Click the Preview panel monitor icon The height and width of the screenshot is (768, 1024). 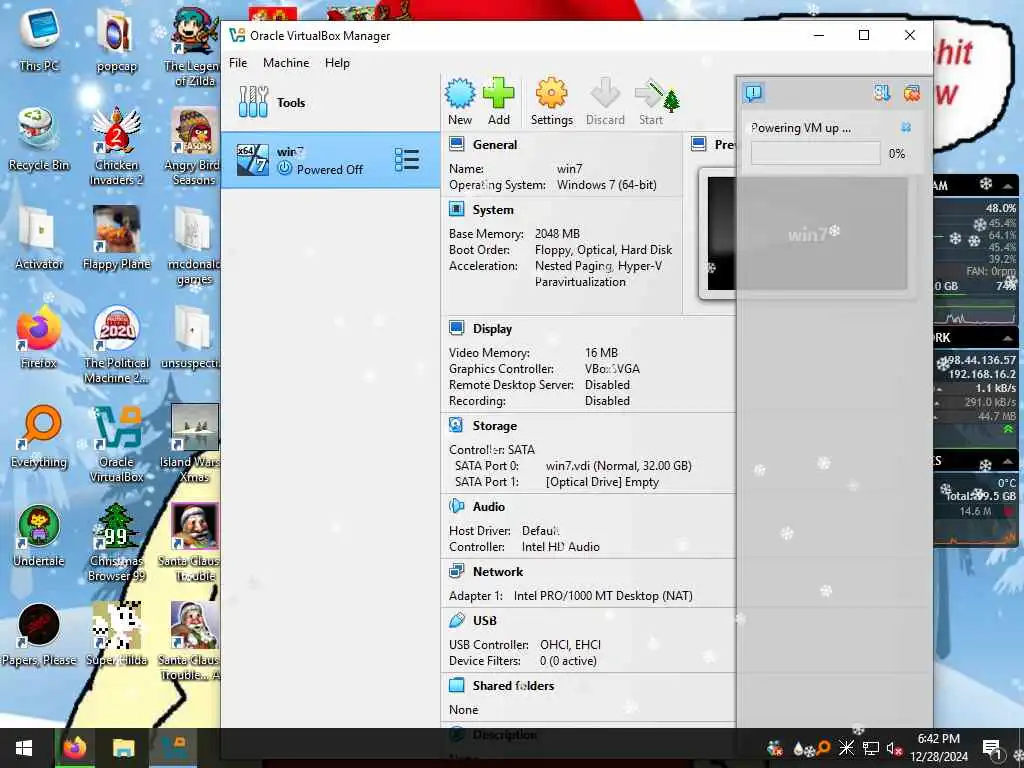(699, 144)
